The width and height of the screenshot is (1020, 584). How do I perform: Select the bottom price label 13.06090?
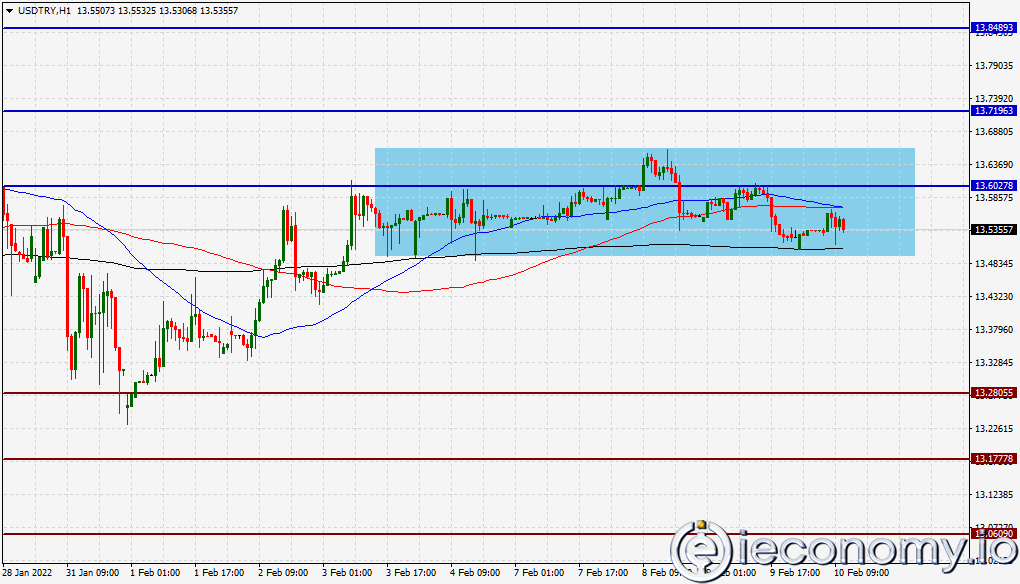coord(994,534)
